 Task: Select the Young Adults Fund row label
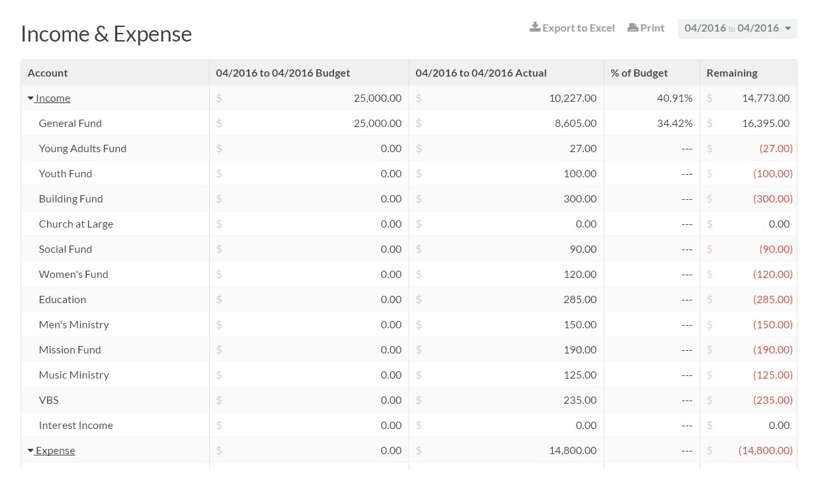[82, 148]
